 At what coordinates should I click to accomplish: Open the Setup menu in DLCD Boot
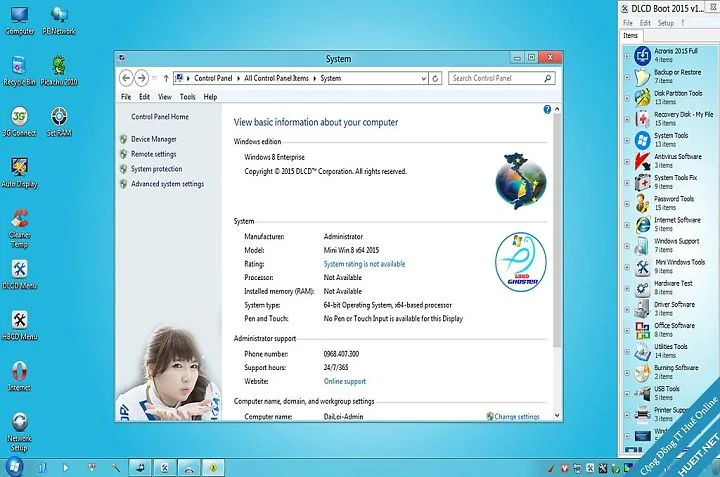point(665,23)
